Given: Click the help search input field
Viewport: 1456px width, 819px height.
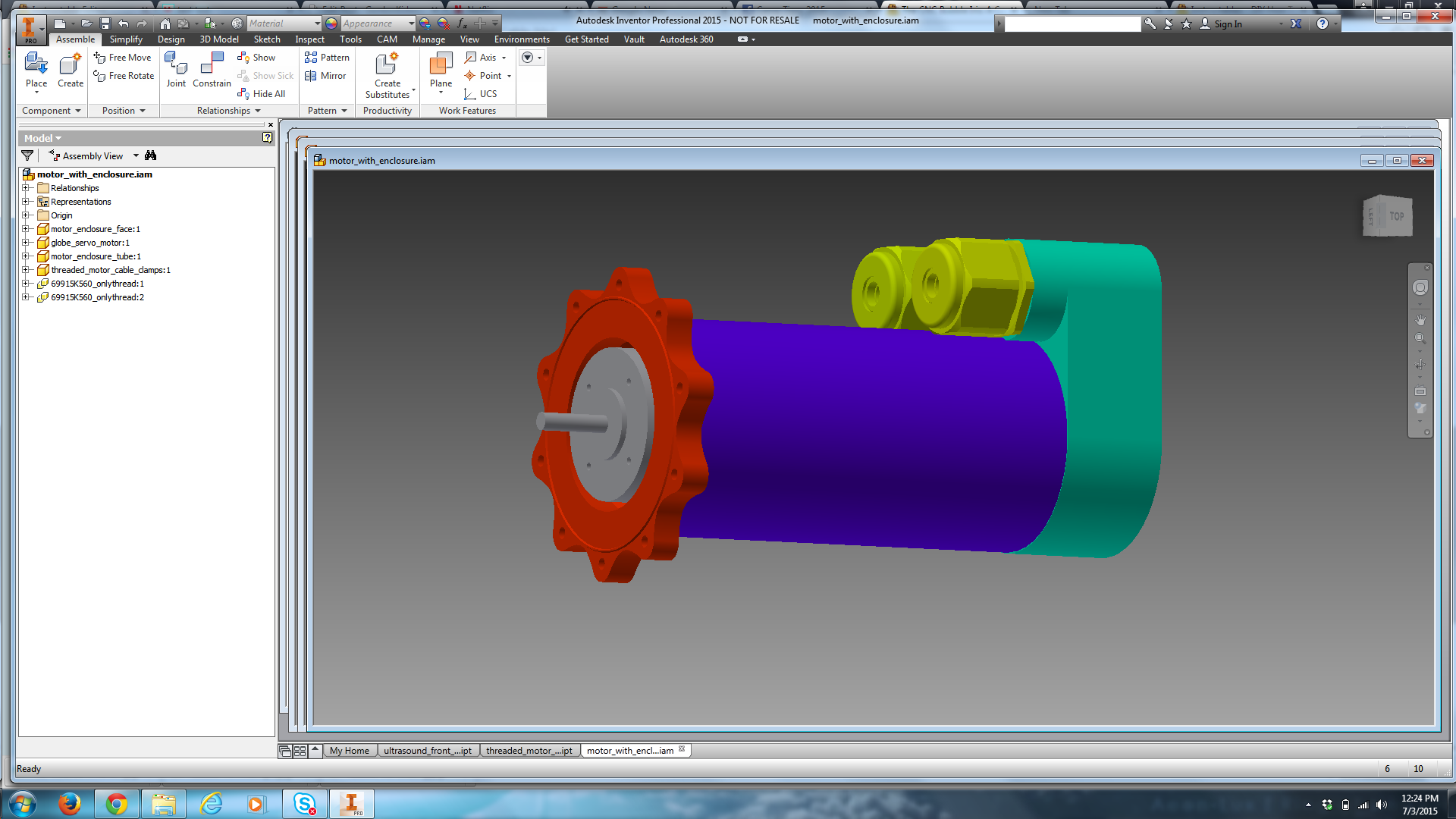Looking at the screenshot, I should tap(1072, 24).
